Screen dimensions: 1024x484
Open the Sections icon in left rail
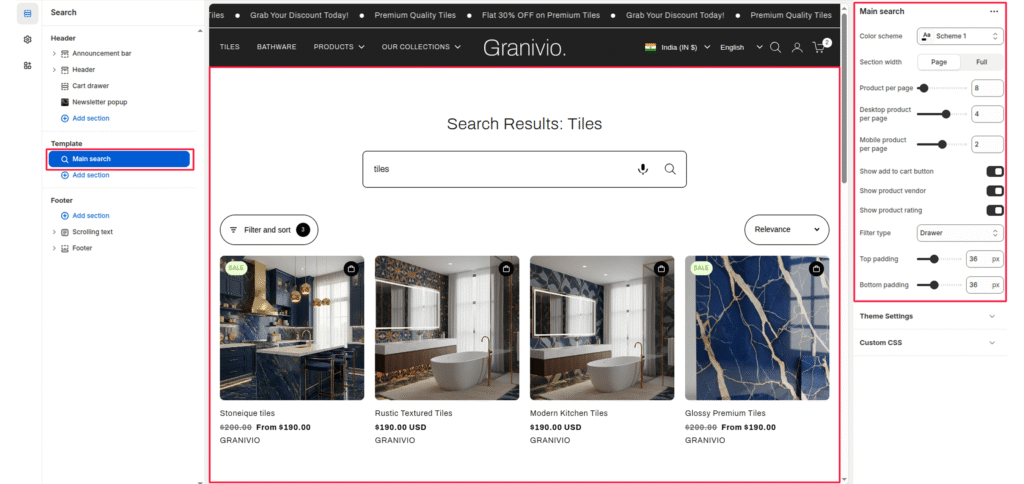pyautogui.click(x=26, y=13)
